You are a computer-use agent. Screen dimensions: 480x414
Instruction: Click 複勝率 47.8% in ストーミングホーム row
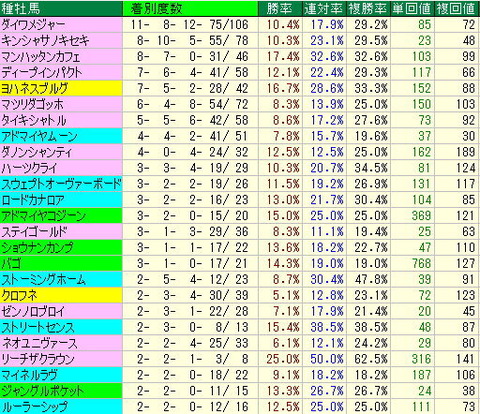pos(371,280)
